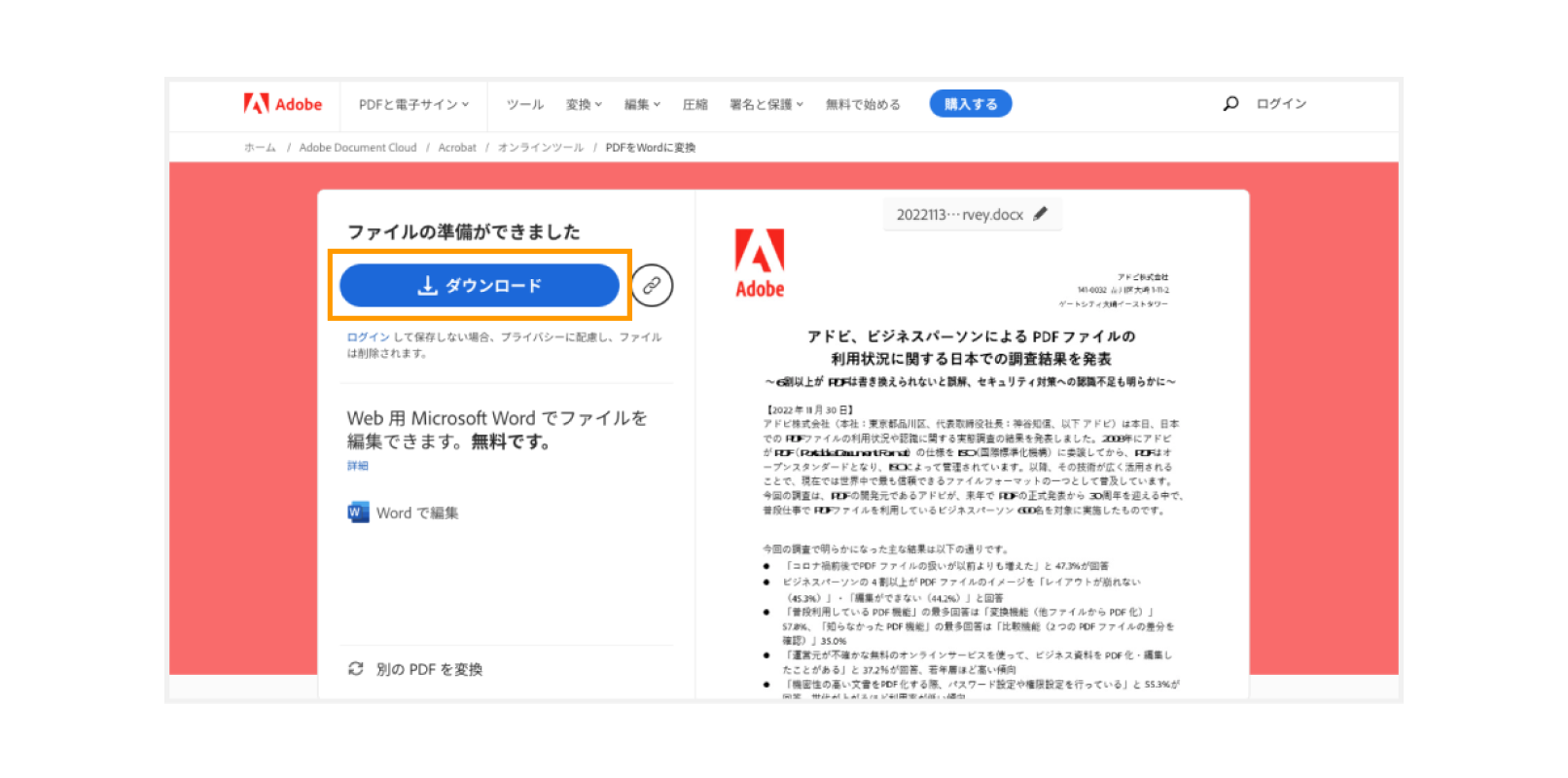The image size is (1568, 778).
Task: Click the red Adobe logo in document preview
Action: [x=760, y=263]
